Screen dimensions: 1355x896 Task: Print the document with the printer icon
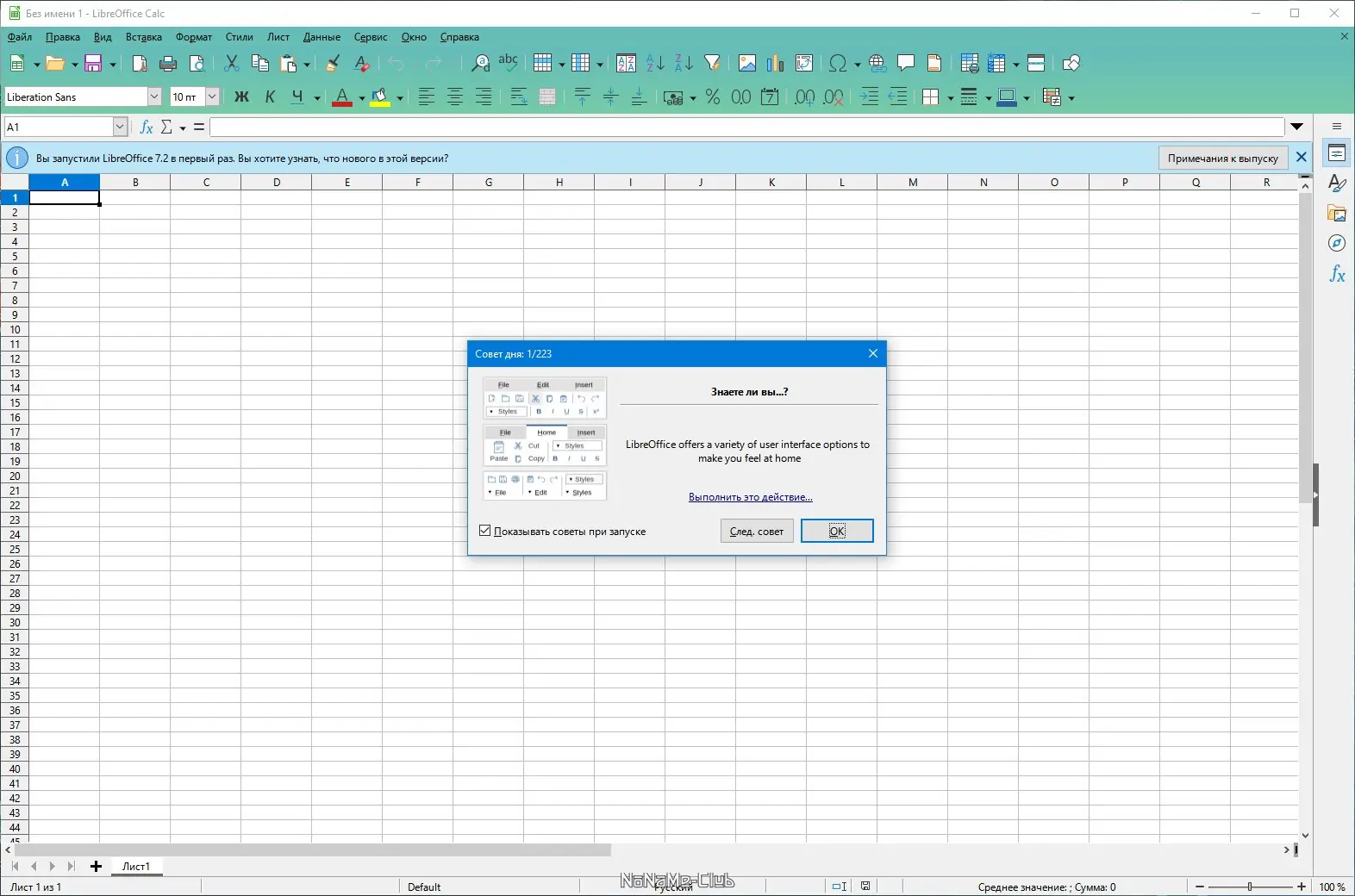(168, 63)
